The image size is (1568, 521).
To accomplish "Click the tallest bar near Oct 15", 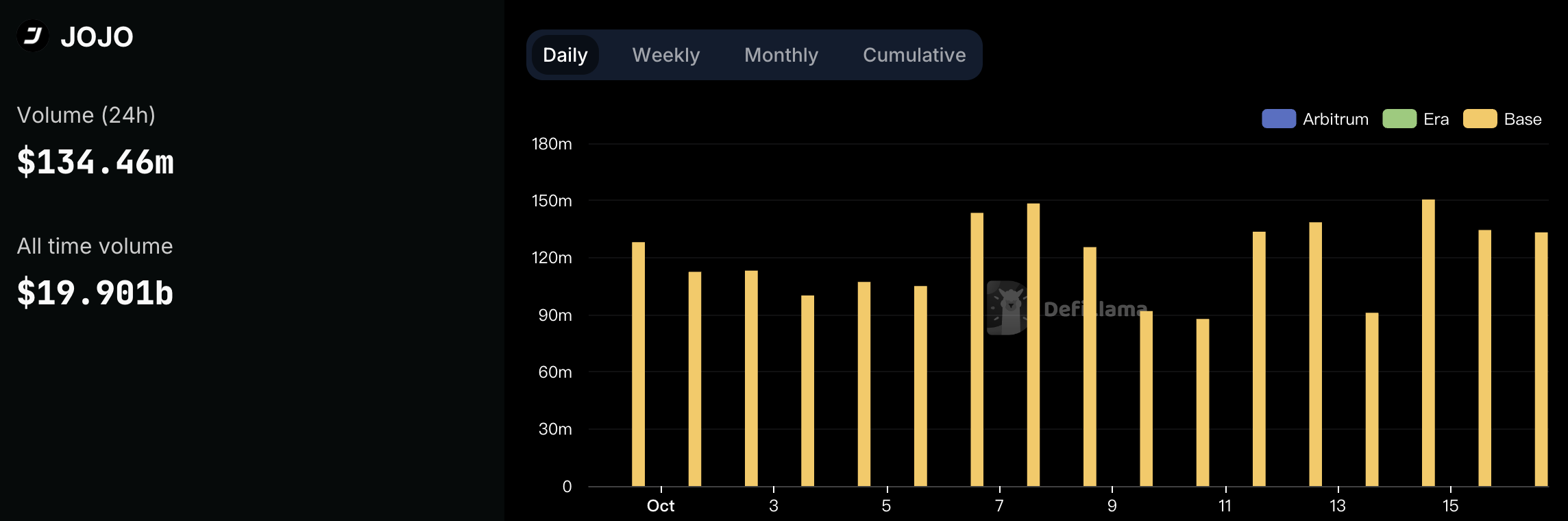I will (x=1428, y=343).
